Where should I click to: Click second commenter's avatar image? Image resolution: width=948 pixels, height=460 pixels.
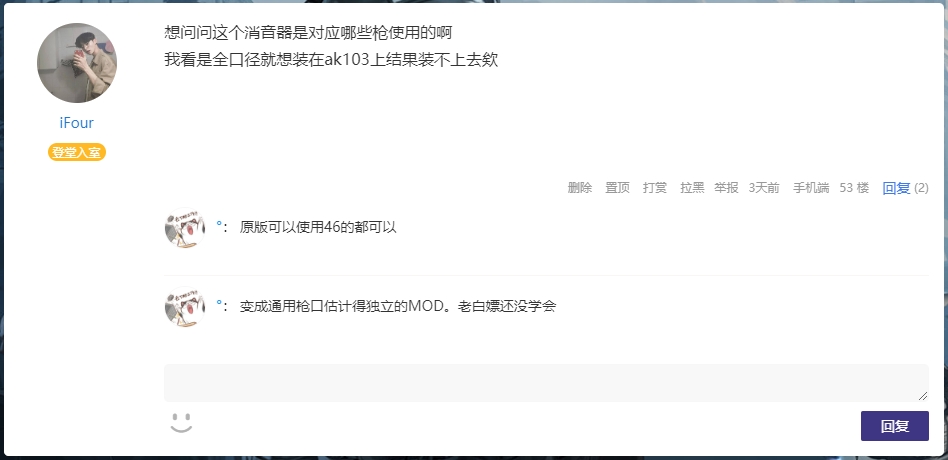click(184, 306)
